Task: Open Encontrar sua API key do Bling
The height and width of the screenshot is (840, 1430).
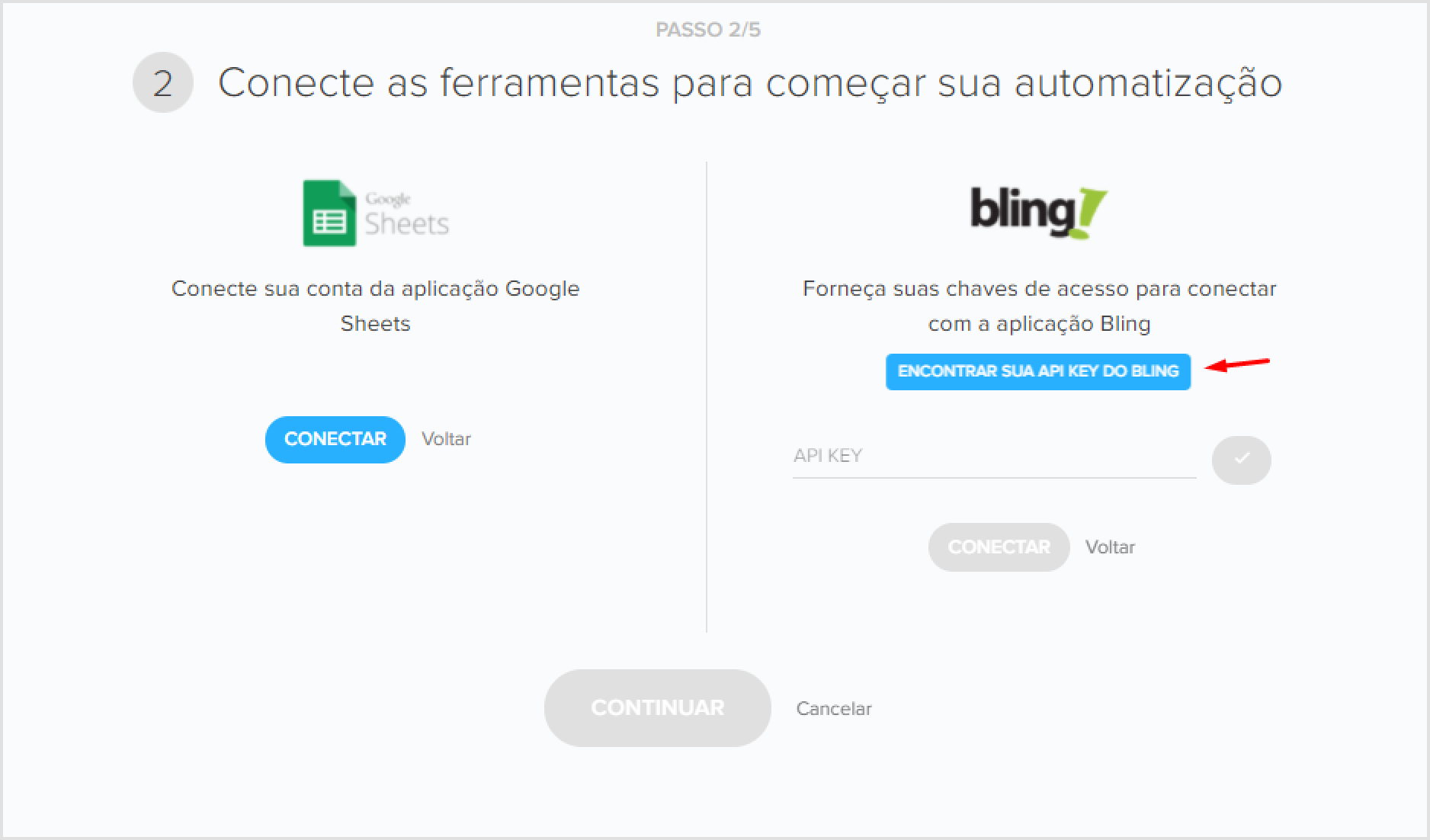Action: click(x=1037, y=371)
